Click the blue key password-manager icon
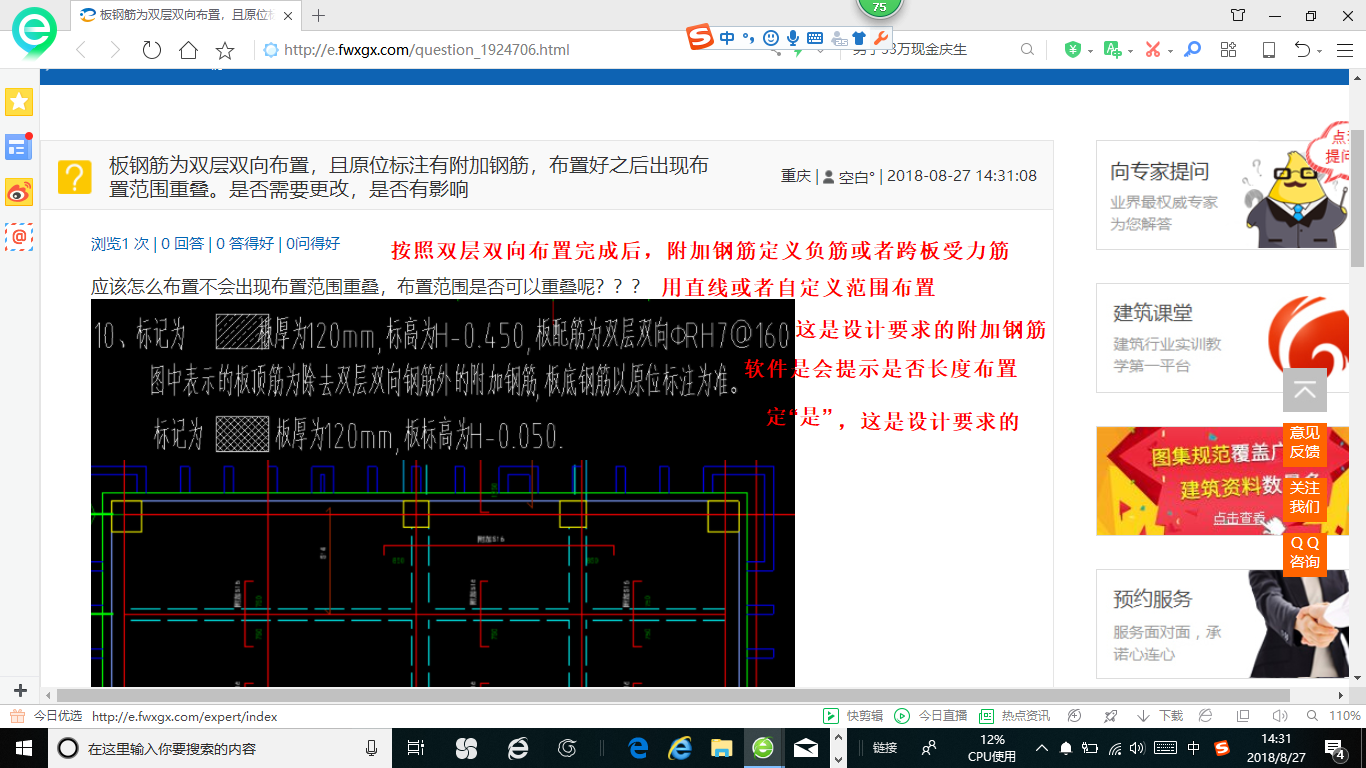The width and height of the screenshot is (1366, 768). [1192, 50]
